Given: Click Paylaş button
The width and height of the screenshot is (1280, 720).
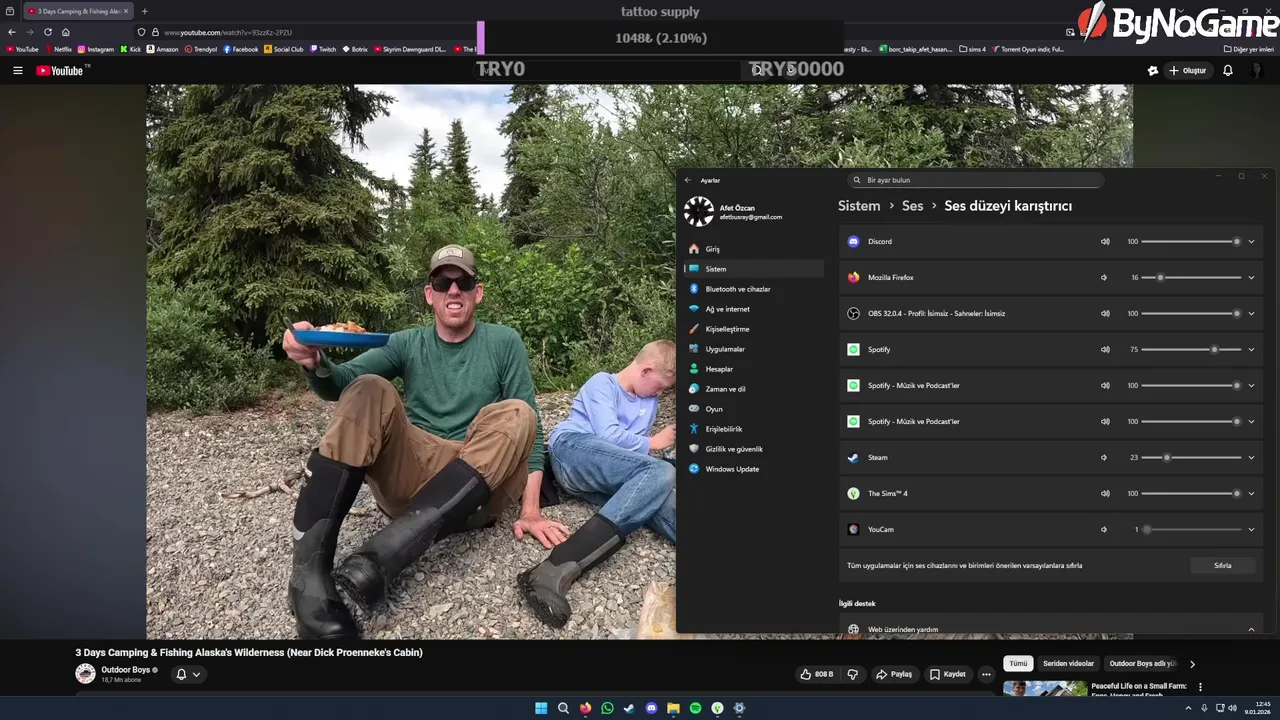Looking at the screenshot, I should [895, 674].
